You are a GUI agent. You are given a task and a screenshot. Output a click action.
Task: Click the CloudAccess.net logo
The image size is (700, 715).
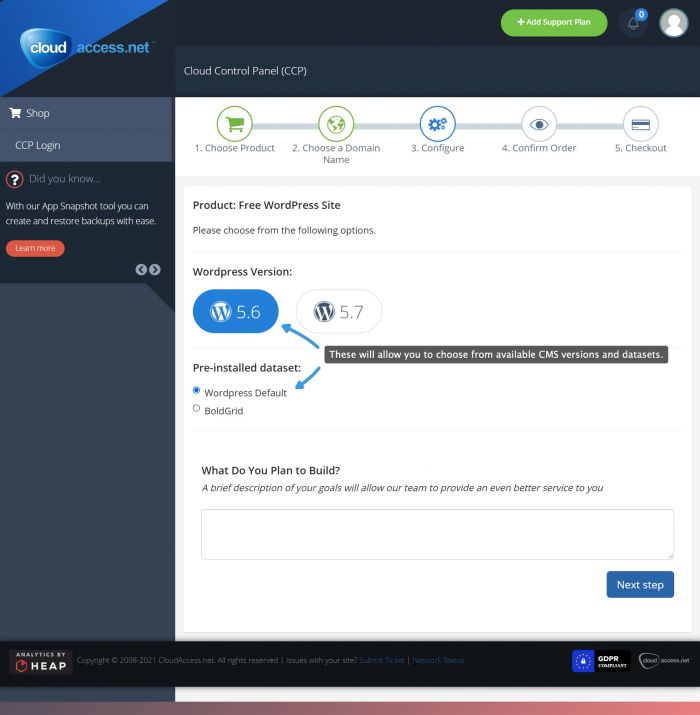(87, 47)
